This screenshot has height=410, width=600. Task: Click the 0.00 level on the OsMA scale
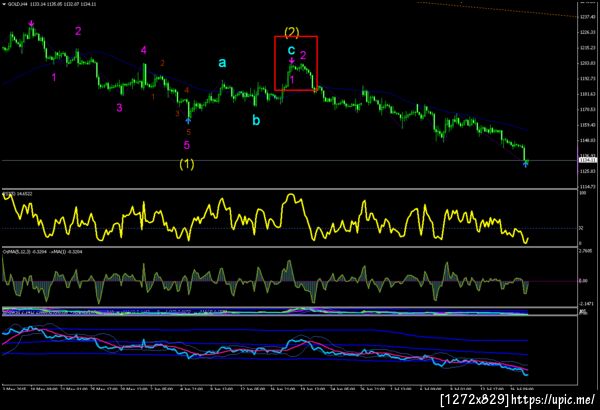pyautogui.click(x=583, y=281)
